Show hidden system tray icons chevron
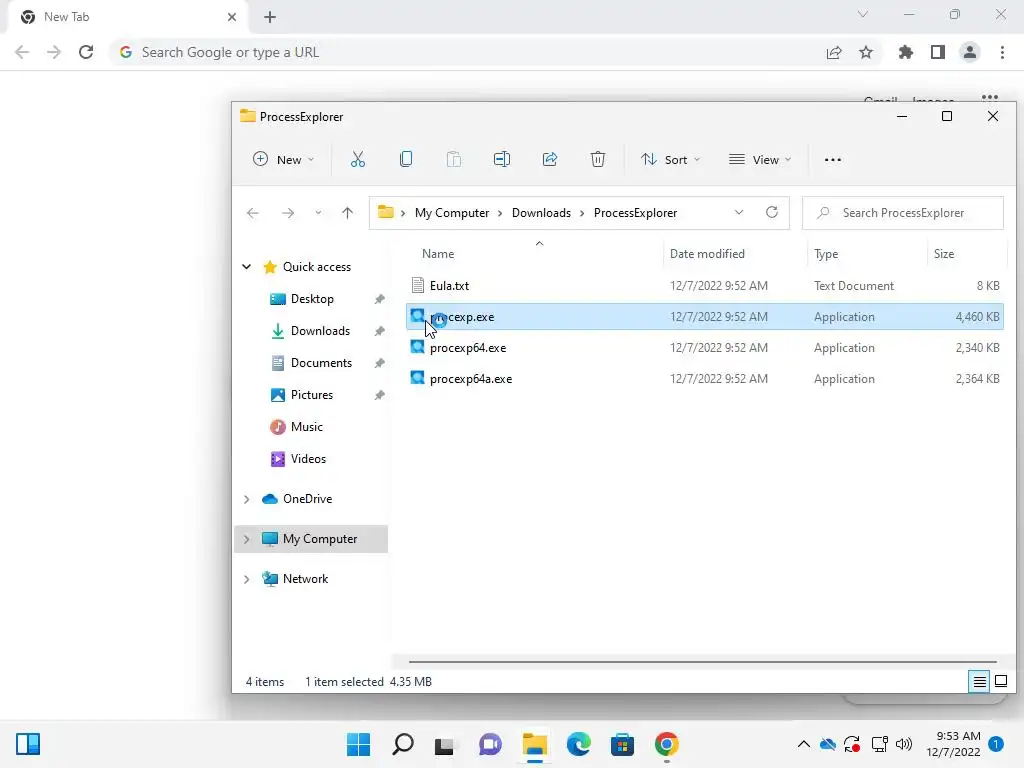This screenshot has height=768, width=1024. (x=804, y=744)
